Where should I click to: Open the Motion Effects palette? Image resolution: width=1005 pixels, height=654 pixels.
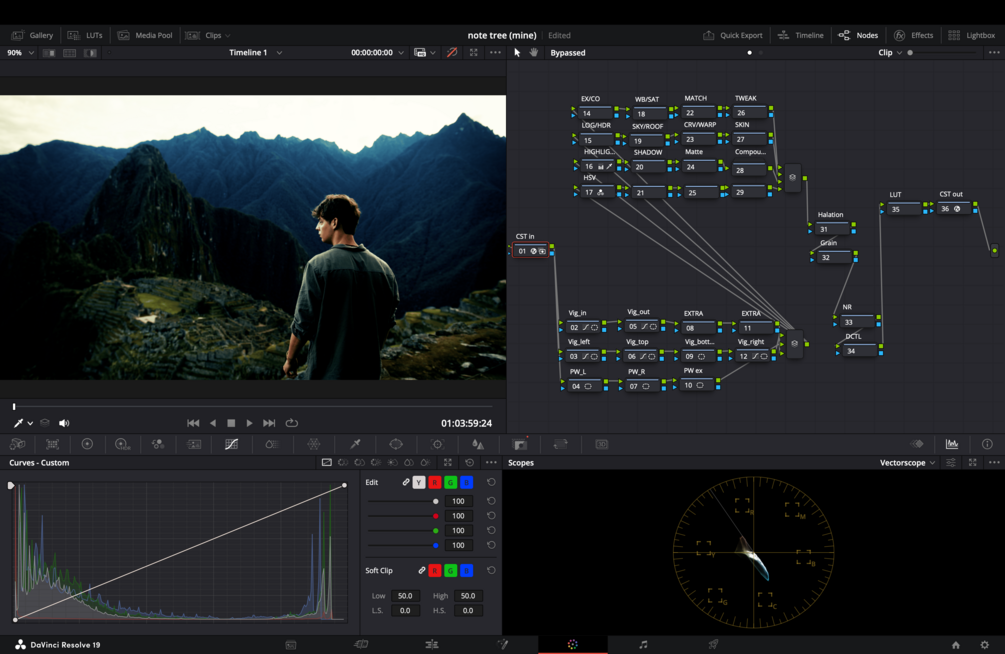194,444
